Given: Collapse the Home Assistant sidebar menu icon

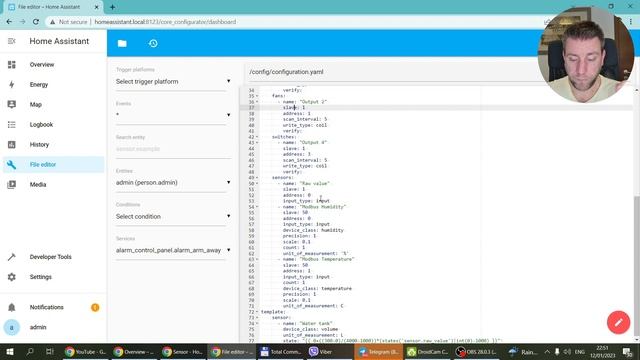Looking at the screenshot, I should pos(11,41).
